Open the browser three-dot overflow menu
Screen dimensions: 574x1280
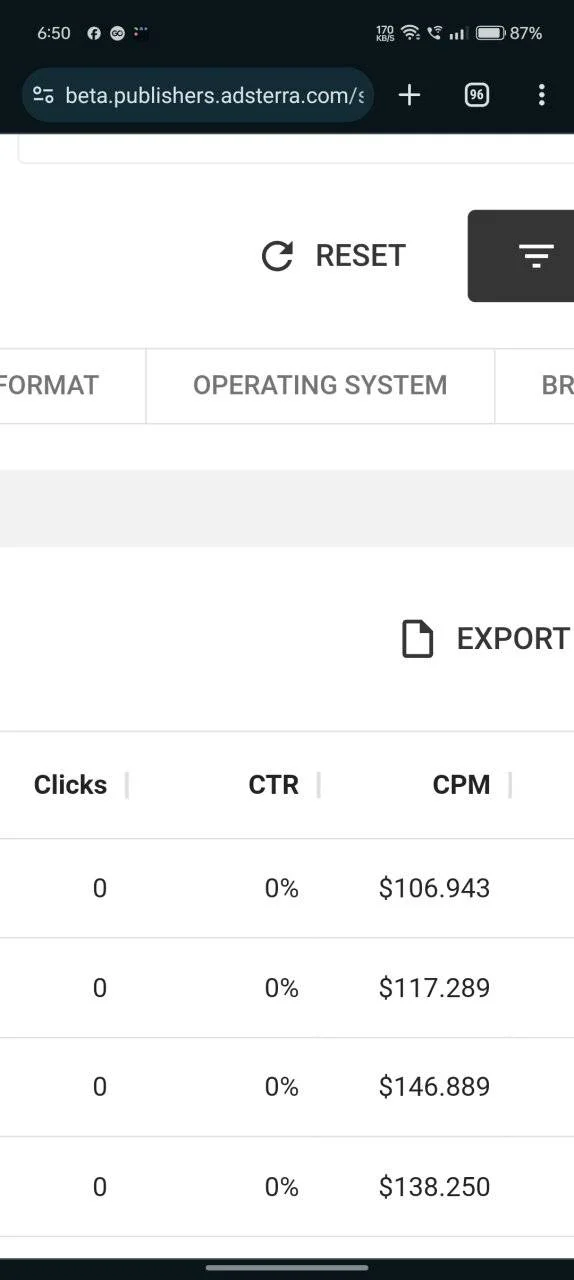coord(541,95)
